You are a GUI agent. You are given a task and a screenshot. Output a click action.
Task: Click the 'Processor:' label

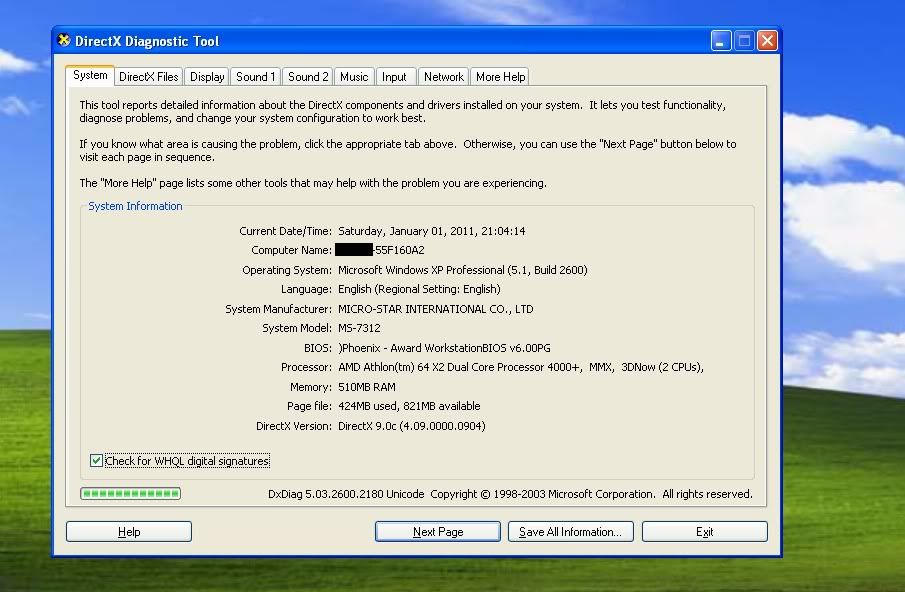(306, 367)
